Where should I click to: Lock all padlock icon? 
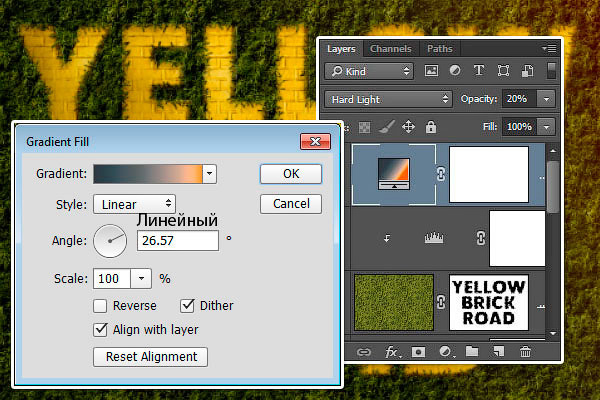pos(431,127)
